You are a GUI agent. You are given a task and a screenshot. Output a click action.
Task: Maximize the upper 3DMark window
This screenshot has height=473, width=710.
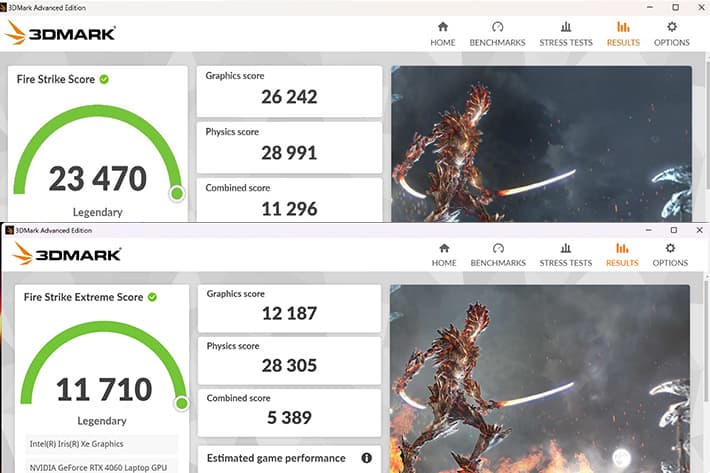tap(675, 7)
